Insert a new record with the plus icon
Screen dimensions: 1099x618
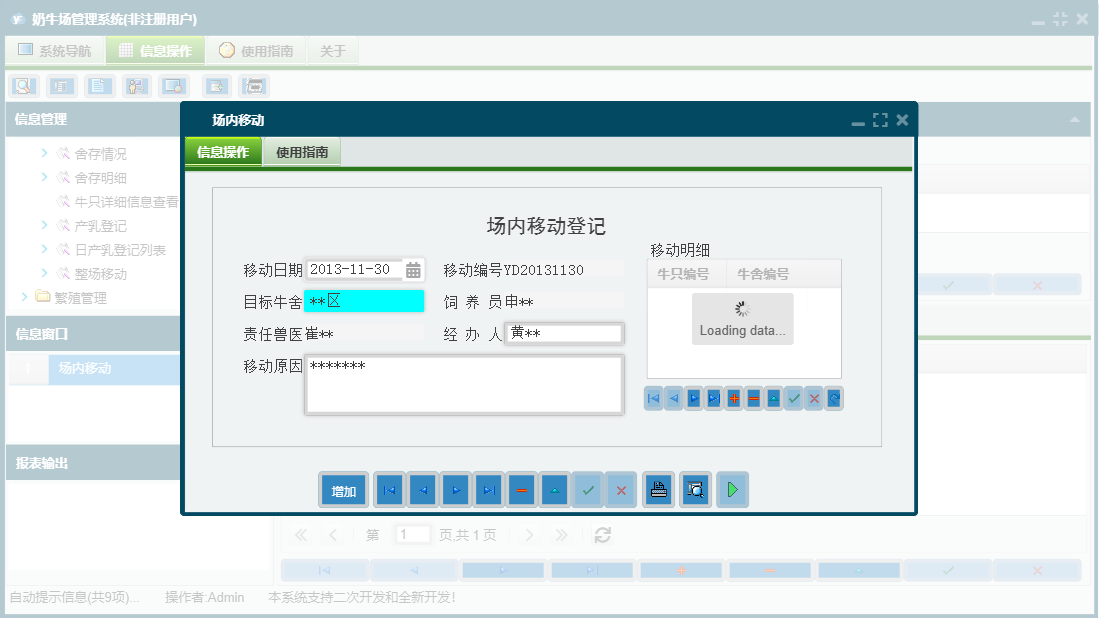pyautogui.click(x=733, y=398)
